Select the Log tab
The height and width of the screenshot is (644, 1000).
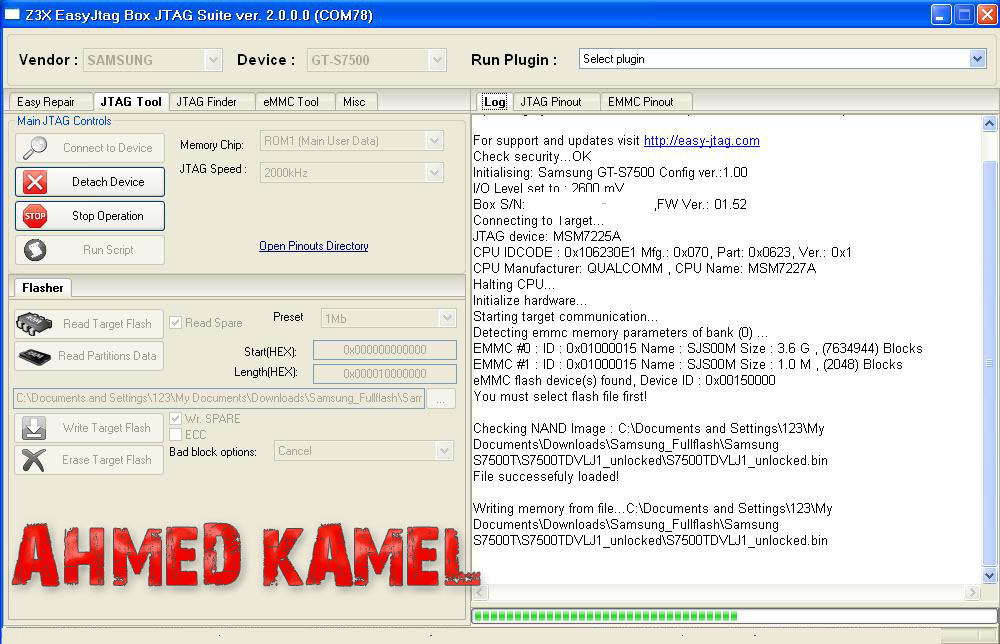point(494,102)
